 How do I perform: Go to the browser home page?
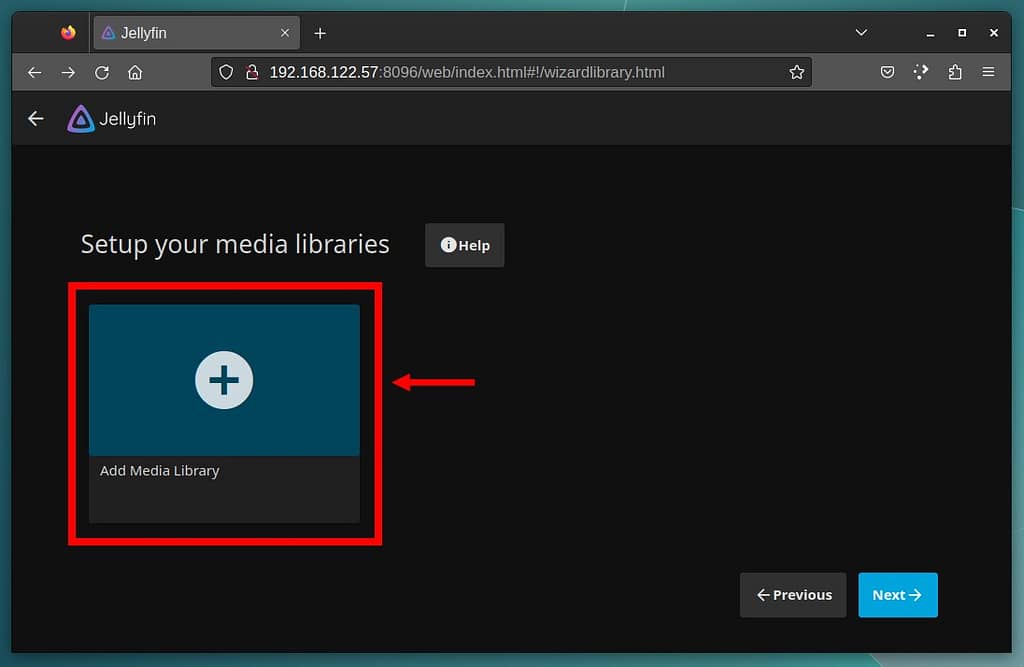coord(135,72)
